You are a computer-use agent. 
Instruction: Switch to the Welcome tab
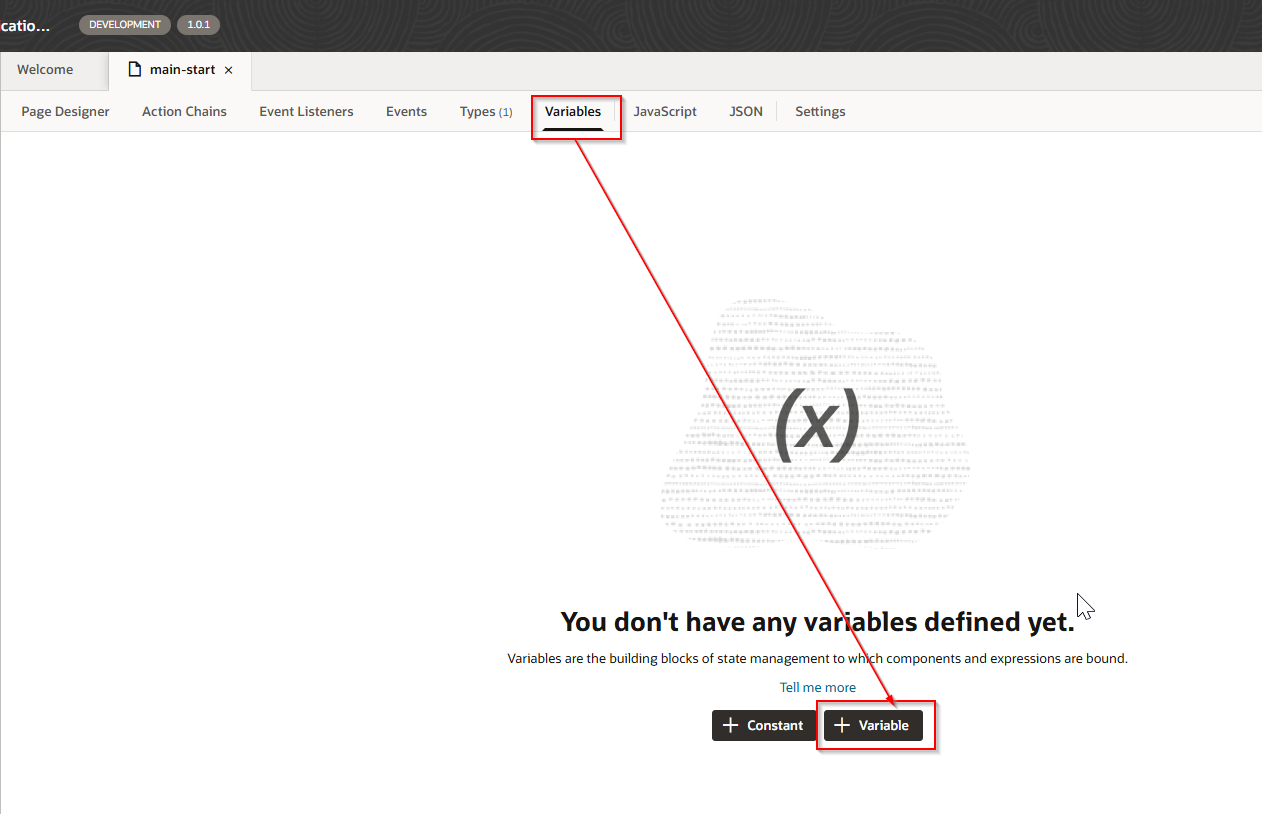coord(45,70)
